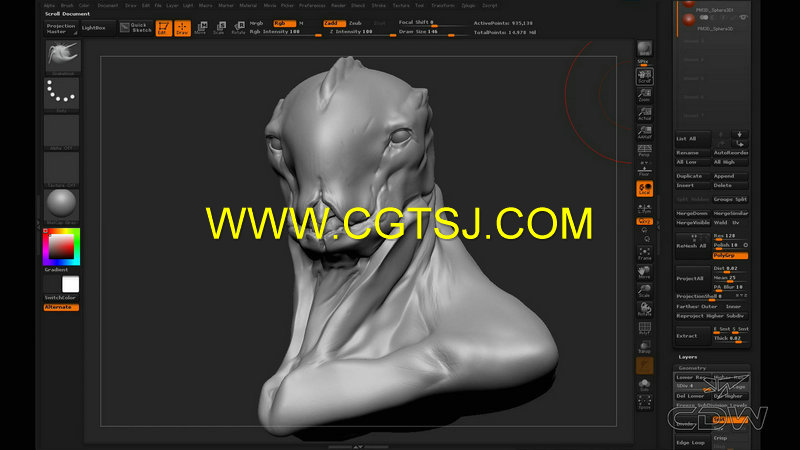Toggle Persp perspective view
This screenshot has width=800, height=450.
click(644, 151)
